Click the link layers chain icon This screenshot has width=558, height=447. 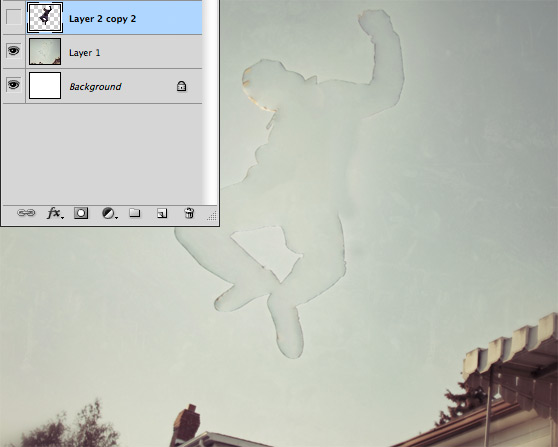(26, 213)
